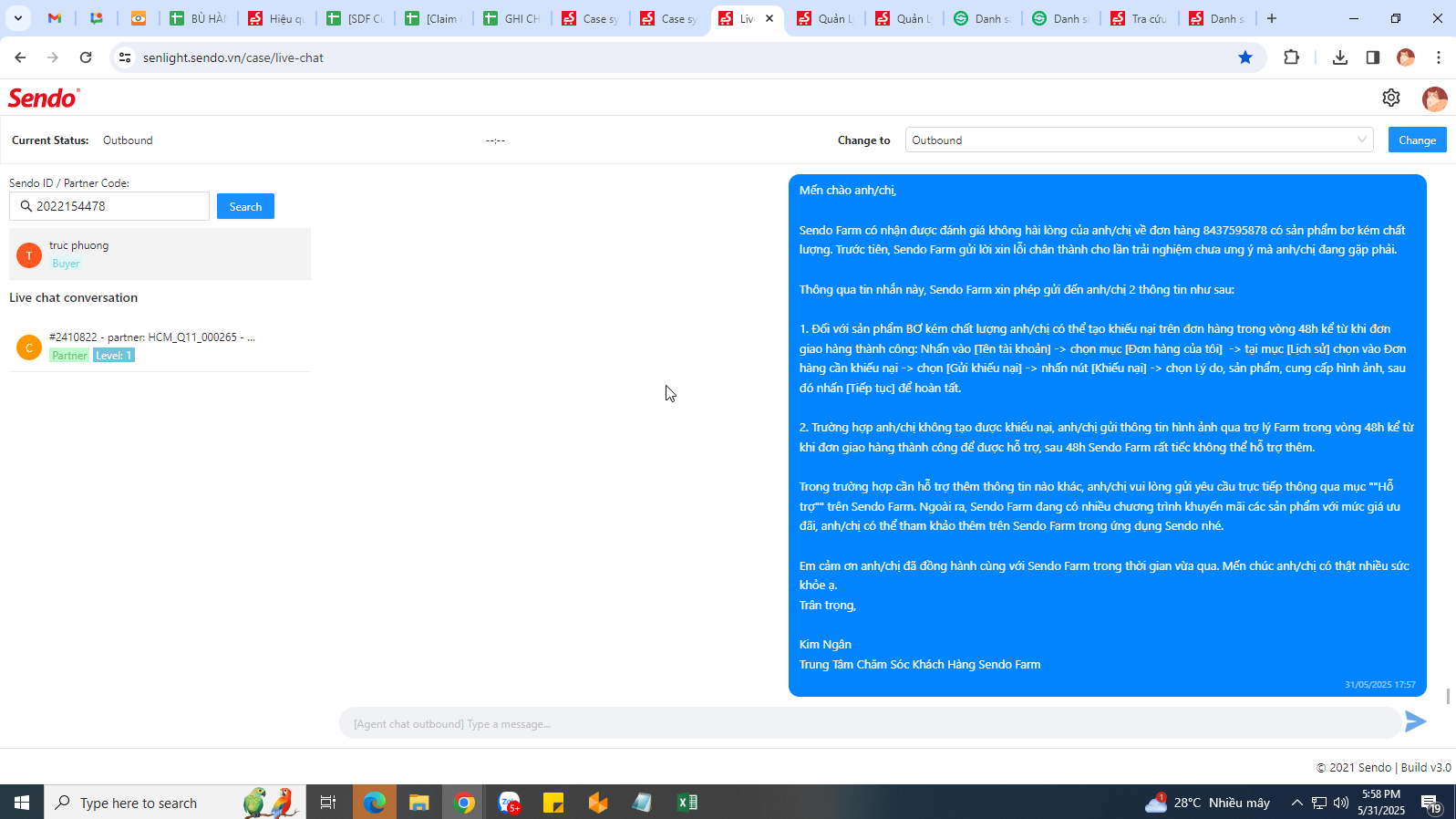Viewport: 1456px width, 819px height.
Task: Click the message input box
Action: pos(870,723)
